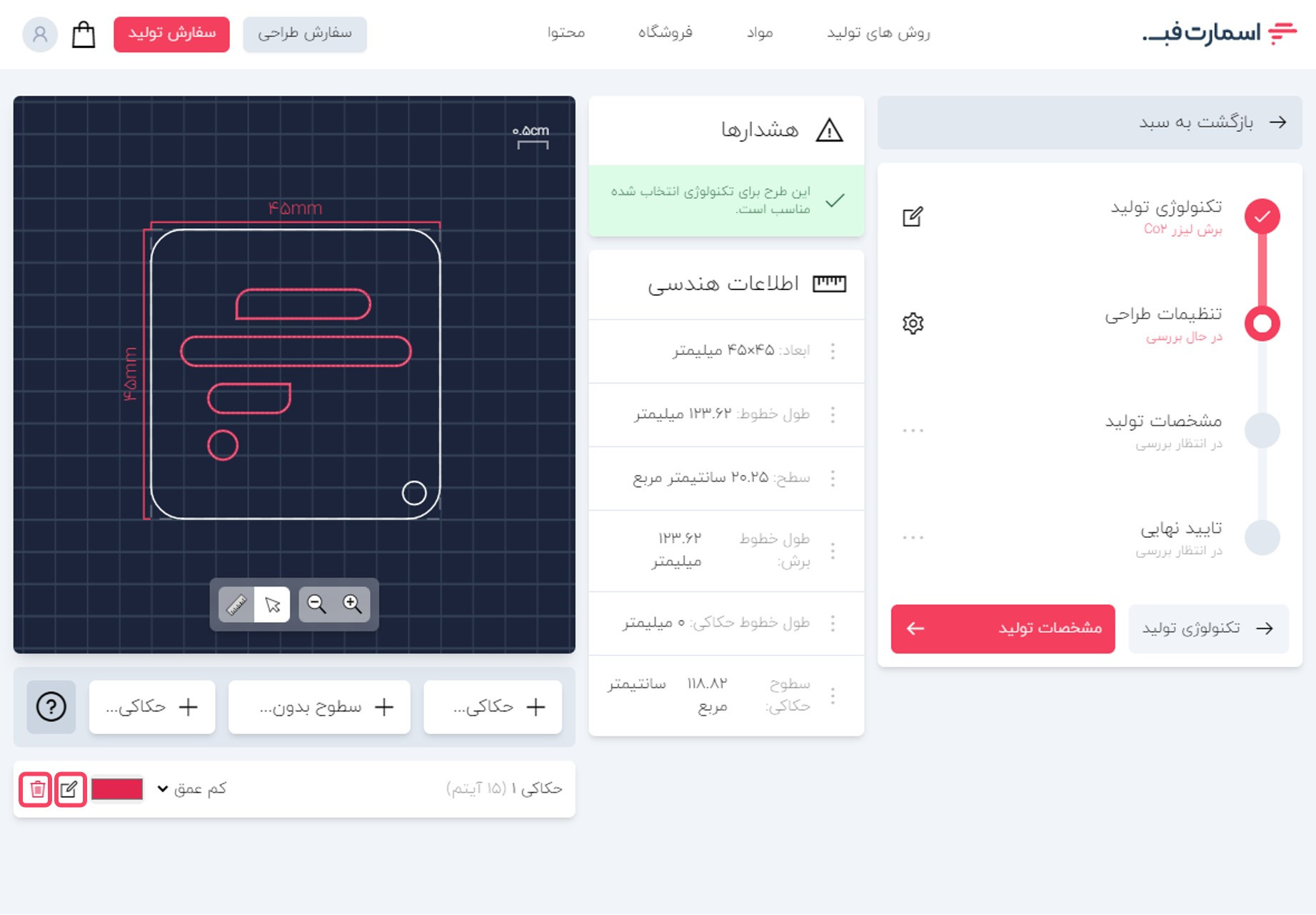Click the حکاکی ۱ (۱۵ آیتم) label
The width and height of the screenshot is (1316, 915).
coord(504,789)
